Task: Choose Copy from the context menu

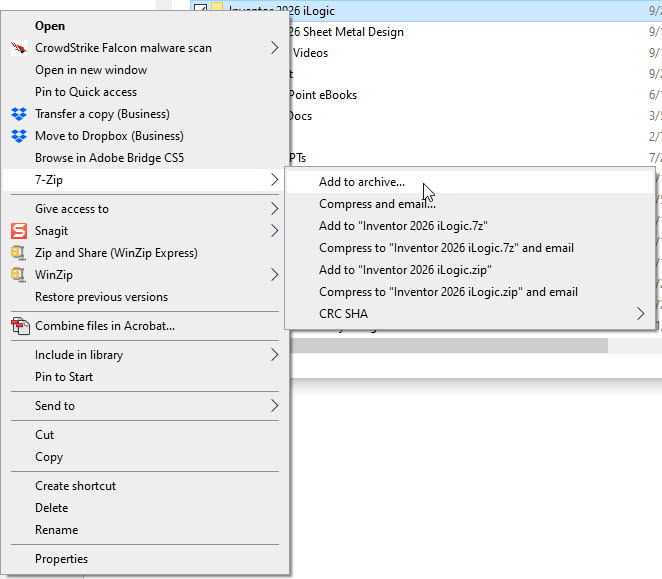Action: (x=146, y=457)
